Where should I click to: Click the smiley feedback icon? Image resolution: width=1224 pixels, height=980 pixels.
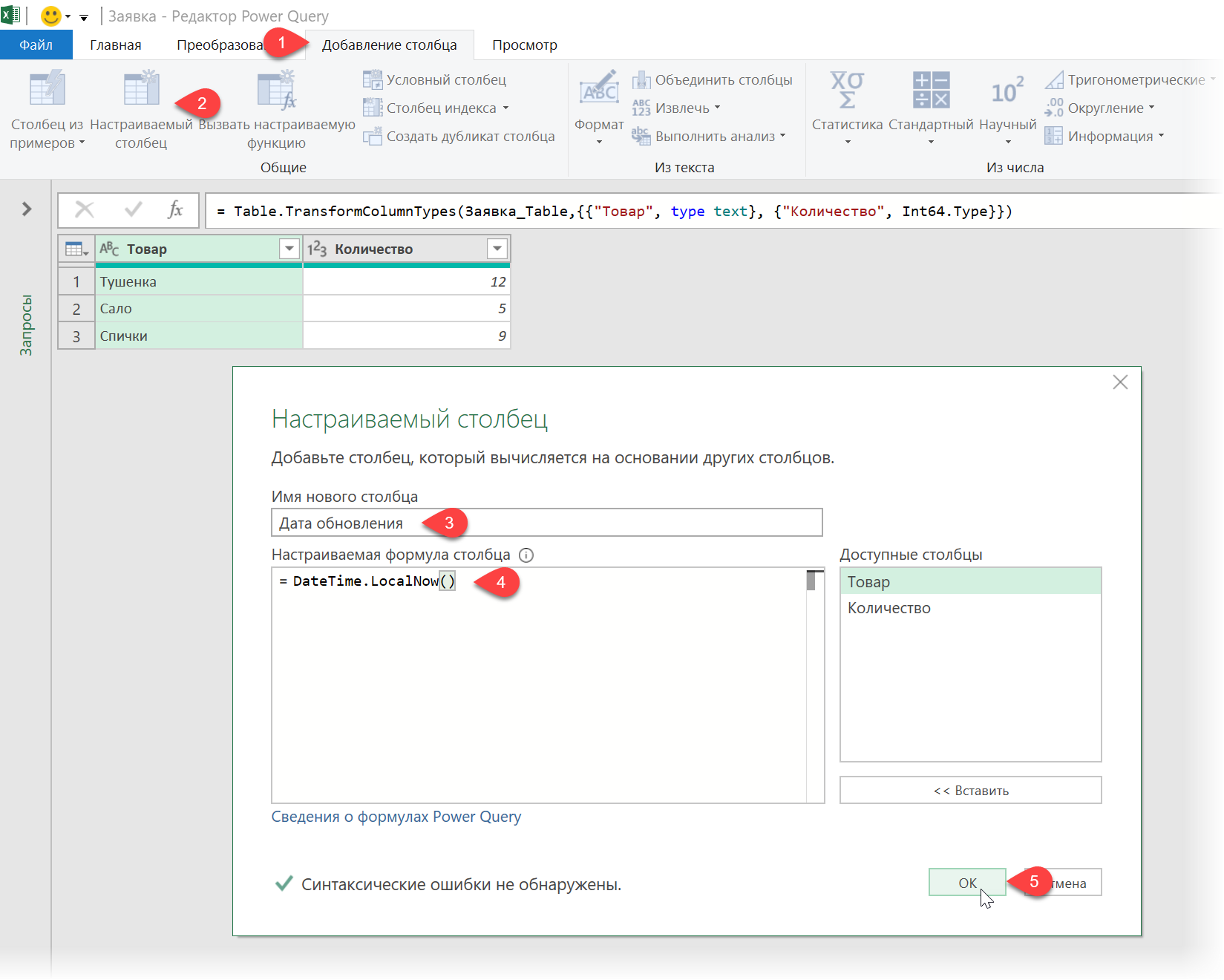pos(50,16)
